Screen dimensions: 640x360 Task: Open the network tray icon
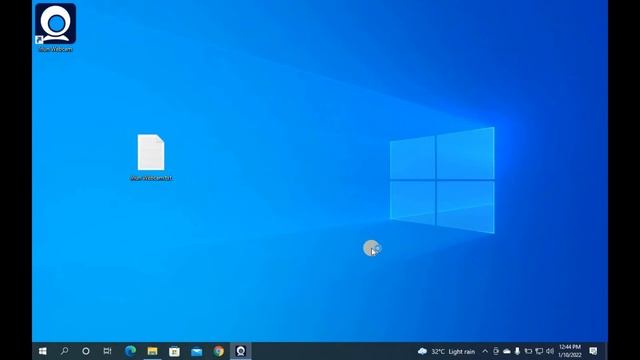point(539,351)
